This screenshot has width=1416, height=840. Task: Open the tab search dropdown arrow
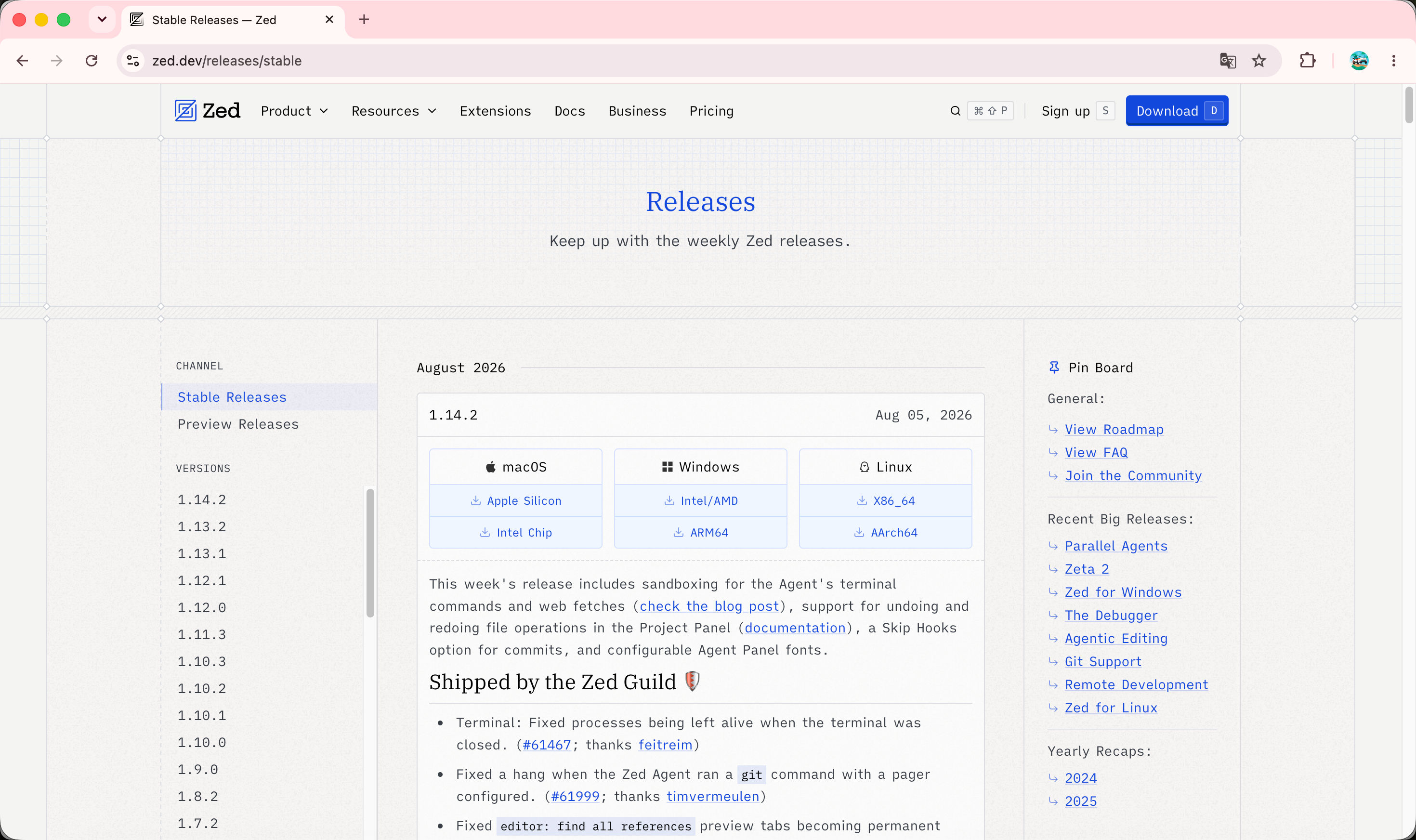102,20
